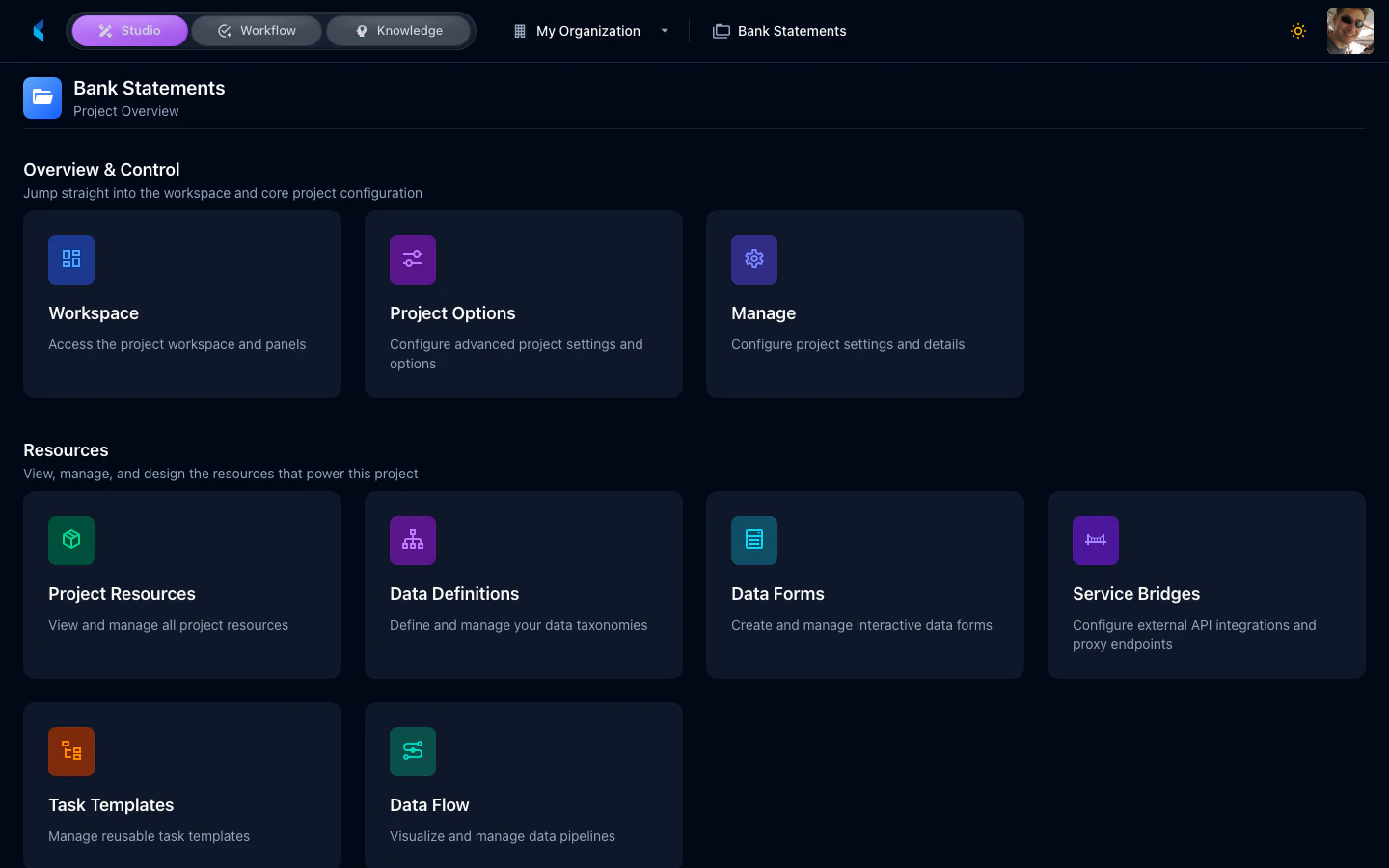This screenshot has width=1389, height=868.
Task: Click the Data Flow pipeline icon
Action: tap(413, 751)
